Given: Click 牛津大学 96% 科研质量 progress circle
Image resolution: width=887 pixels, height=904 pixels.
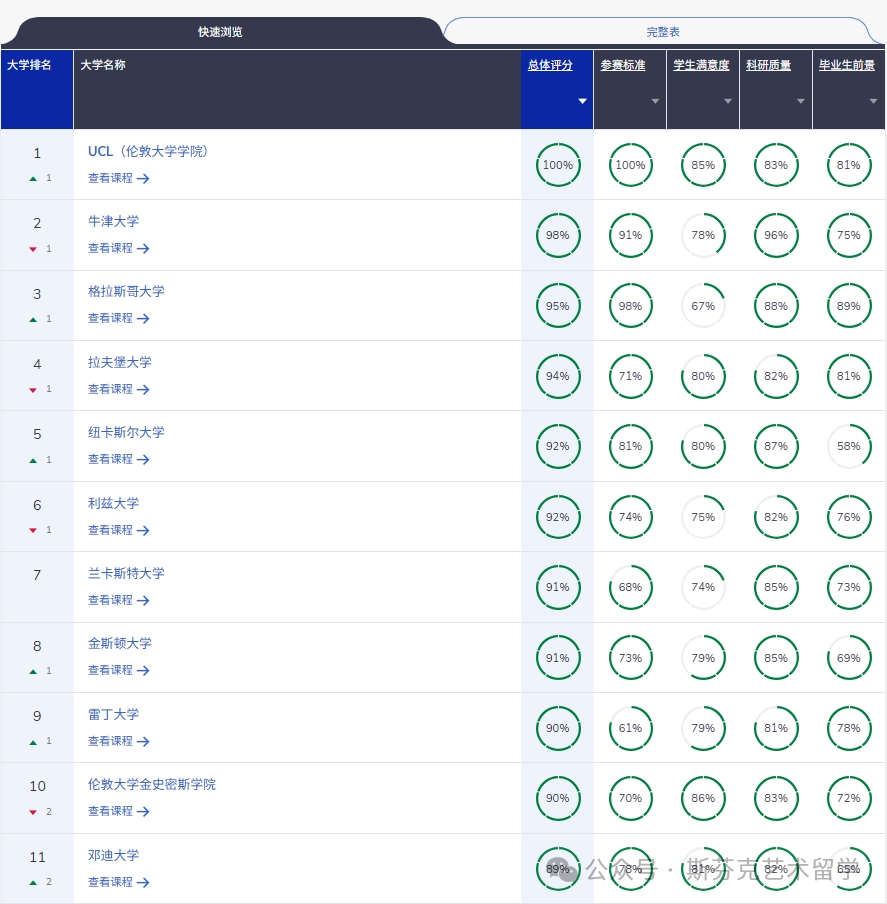Looking at the screenshot, I should 776,235.
